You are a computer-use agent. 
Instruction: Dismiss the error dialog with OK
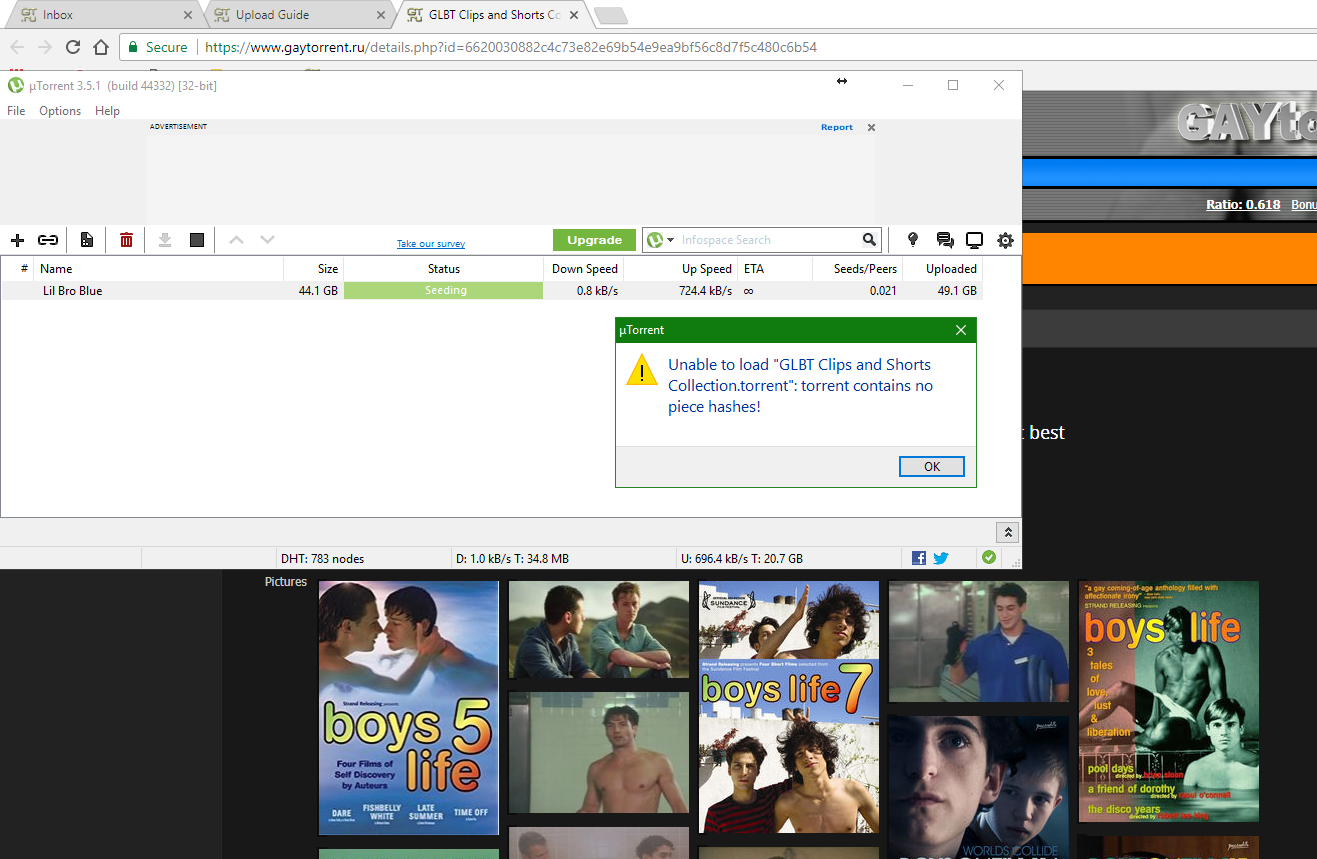pos(931,466)
